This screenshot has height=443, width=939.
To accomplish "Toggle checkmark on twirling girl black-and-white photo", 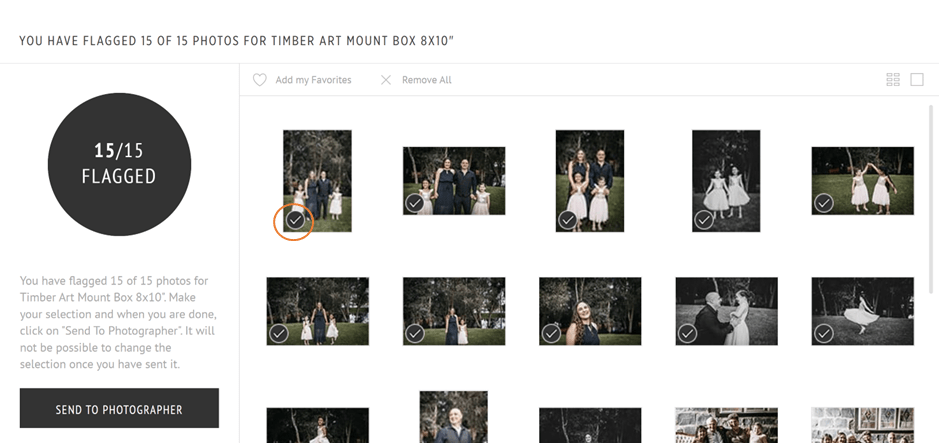I will 823,334.
